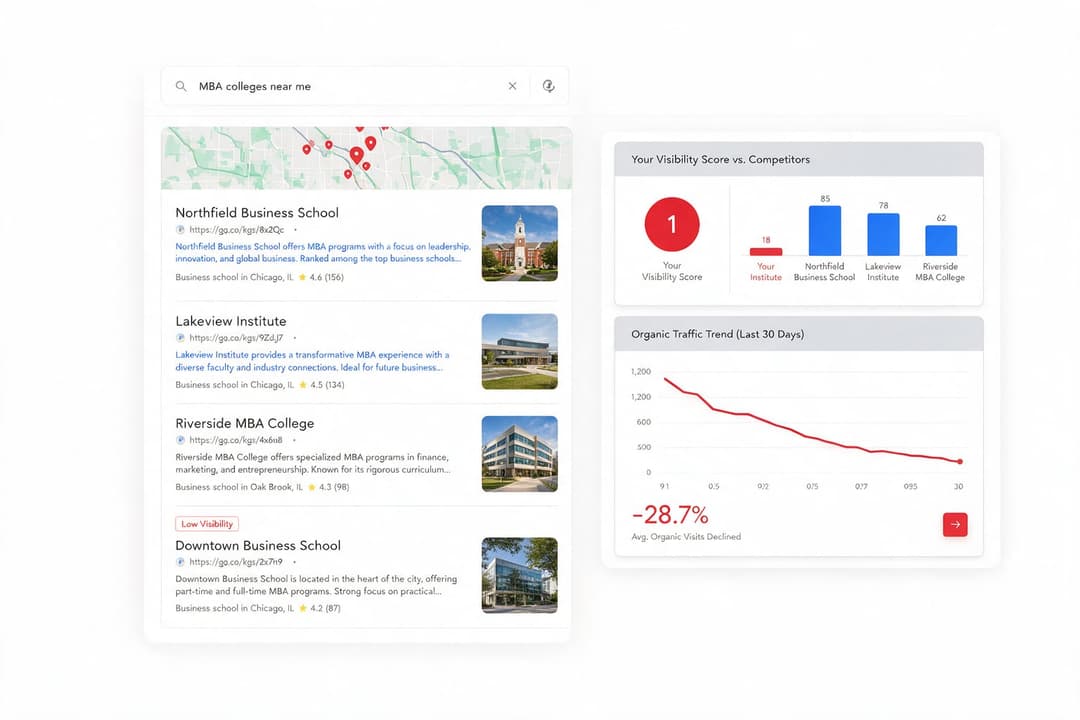Select the largest red pin on the map
The image size is (1080, 720).
click(356, 154)
